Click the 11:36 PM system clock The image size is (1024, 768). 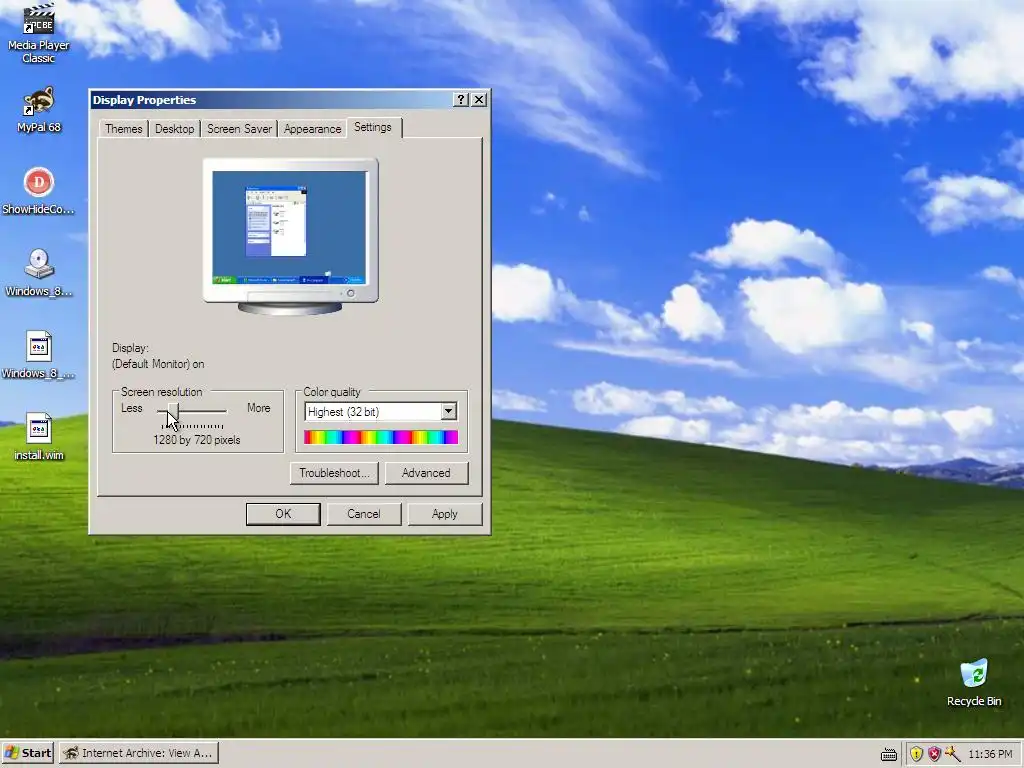click(x=990, y=754)
